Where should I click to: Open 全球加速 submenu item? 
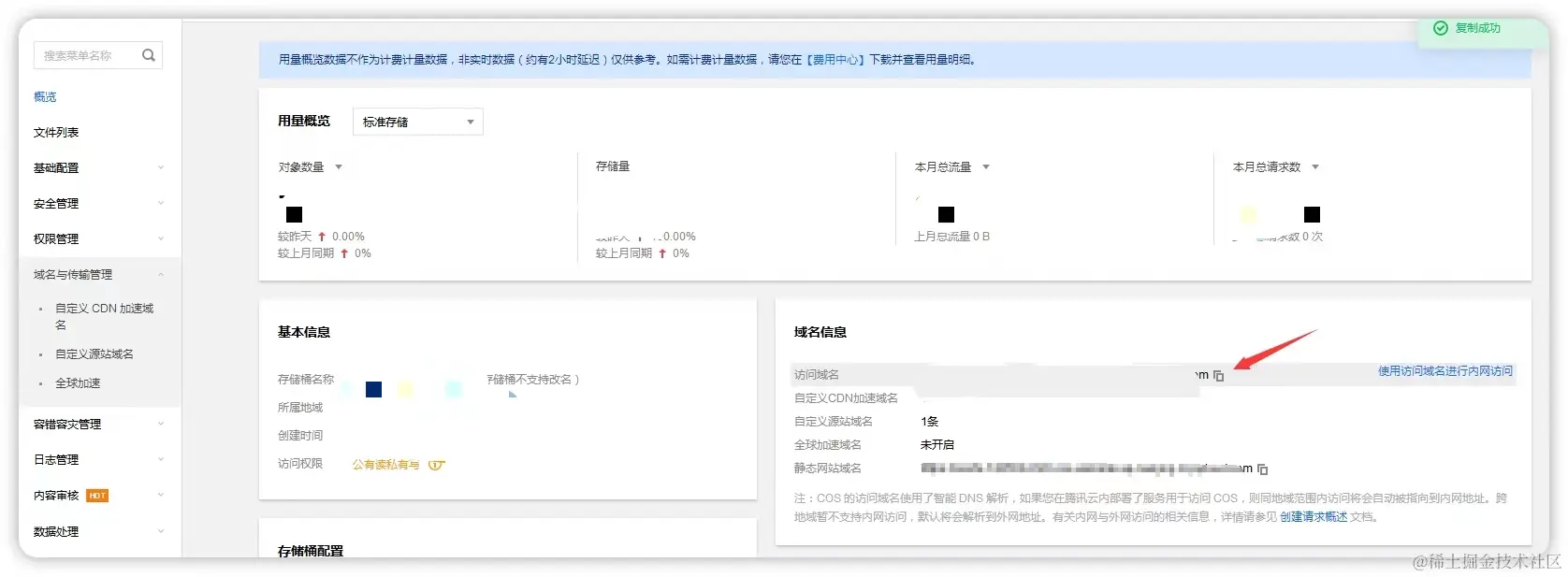point(78,382)
